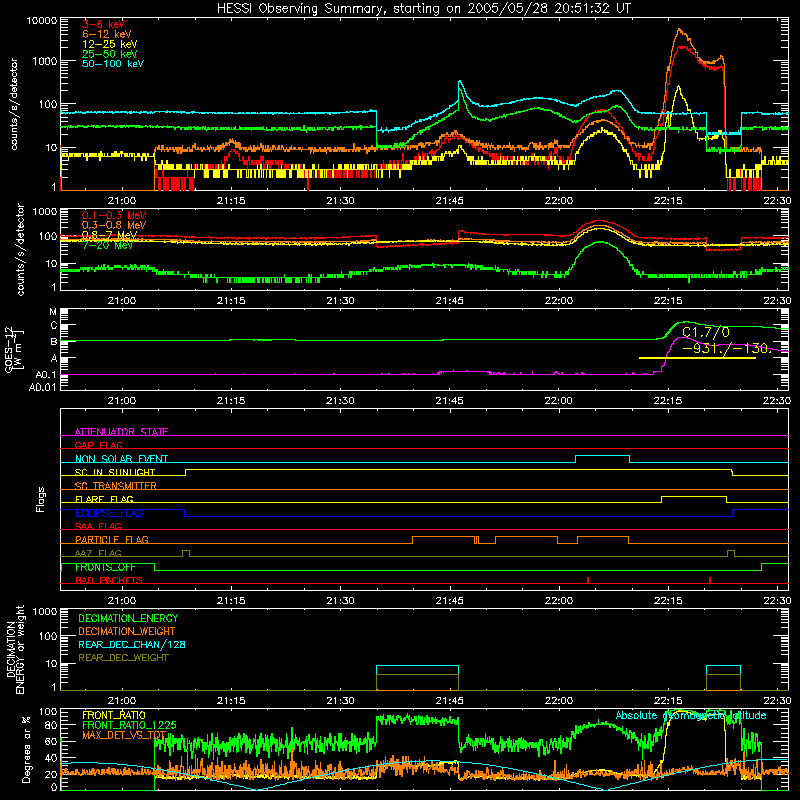Click the GOES-12 axis label
Viewport: 800px width, 800px height.
(x=14, y=349)
